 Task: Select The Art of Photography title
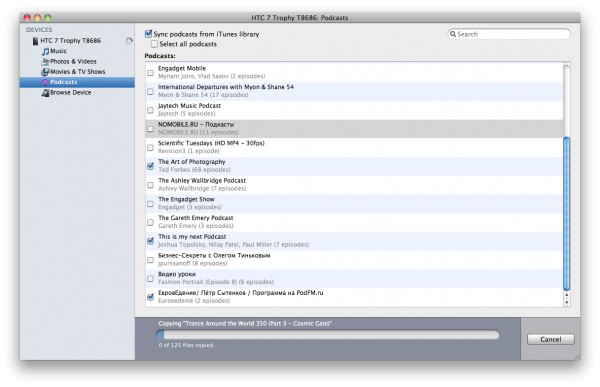pos(192,162)
